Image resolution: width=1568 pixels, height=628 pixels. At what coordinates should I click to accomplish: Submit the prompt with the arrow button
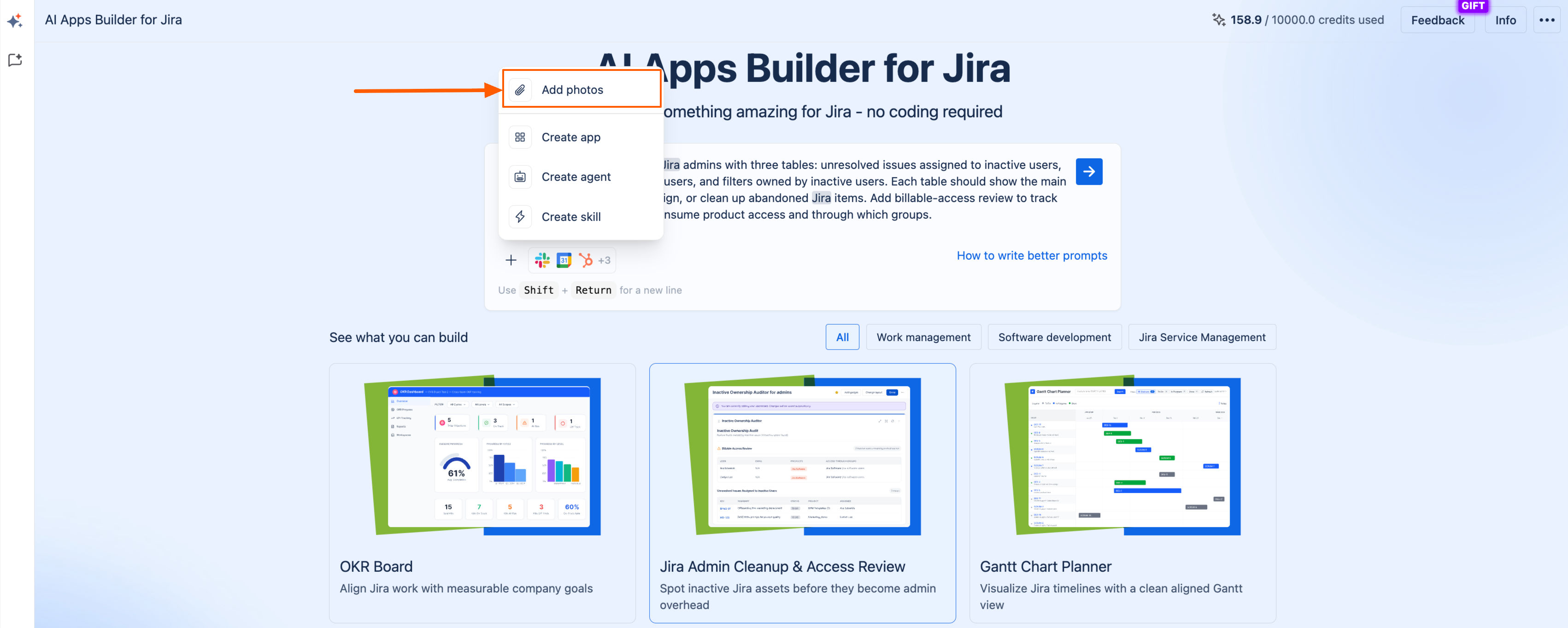click(1089, 171)
